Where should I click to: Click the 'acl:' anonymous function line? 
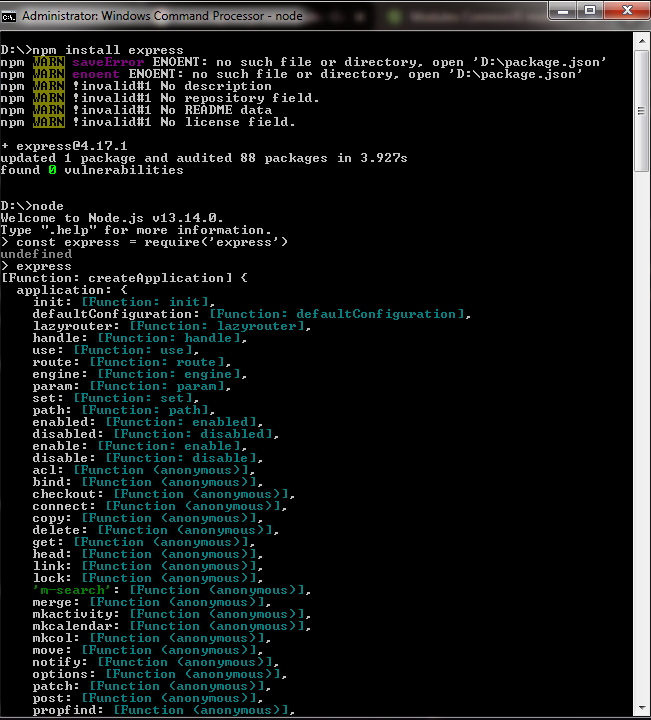pyautogui.click(x=144, y=470)
